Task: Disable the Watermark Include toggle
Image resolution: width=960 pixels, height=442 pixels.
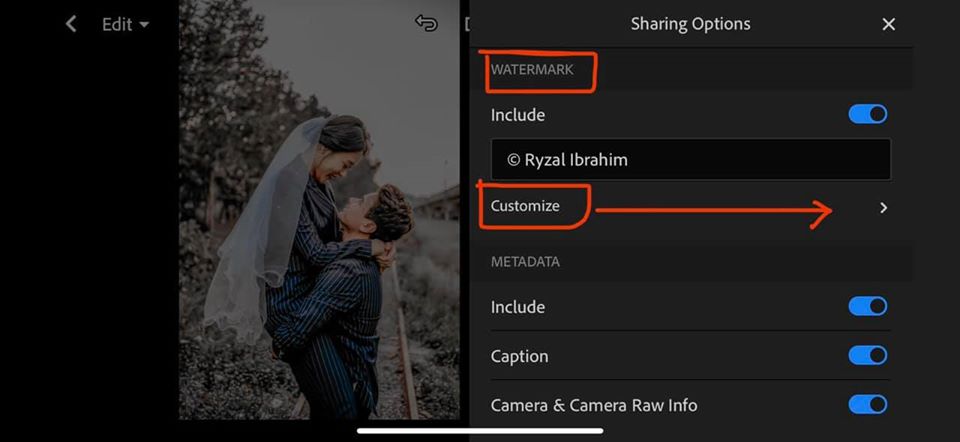Action: click(867, 114)
